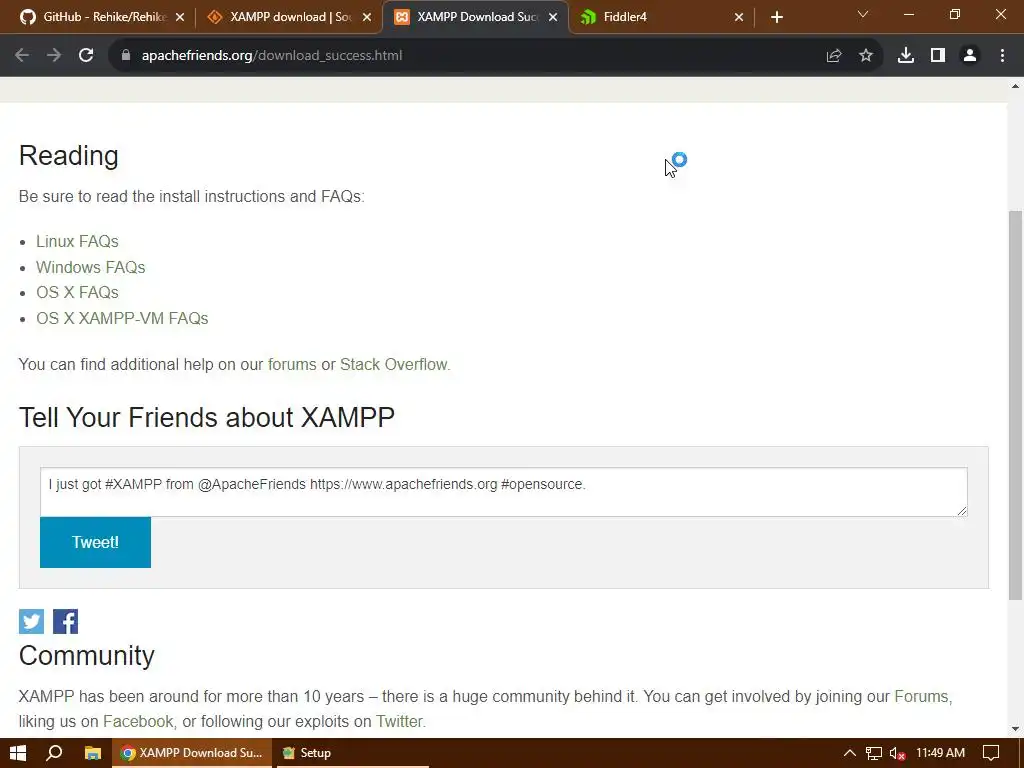Bookmark this page with the star icon
Screen dimensions: 1024x768
tap(866, 56)
